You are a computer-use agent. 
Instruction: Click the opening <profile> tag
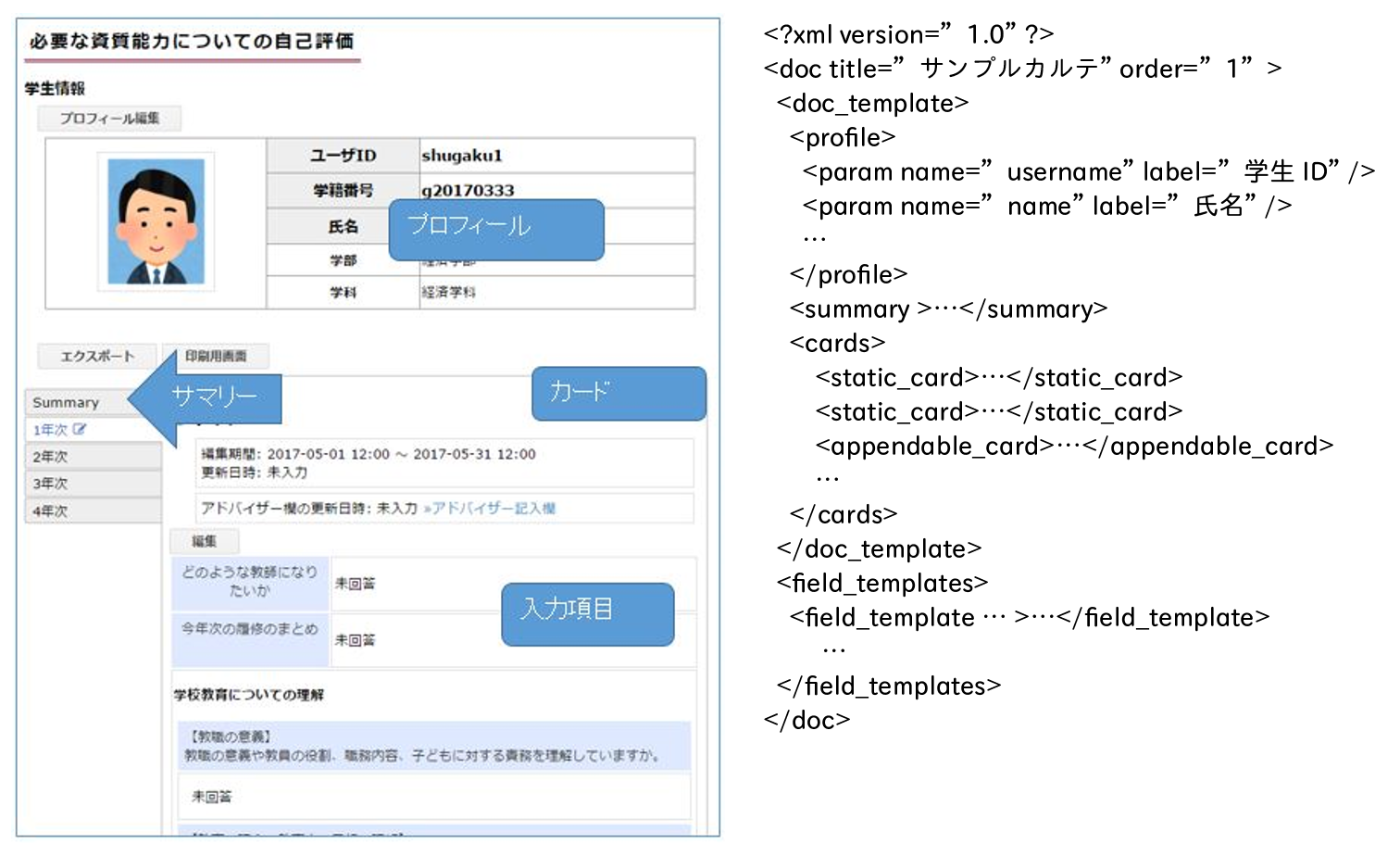[x=843, y=138]
